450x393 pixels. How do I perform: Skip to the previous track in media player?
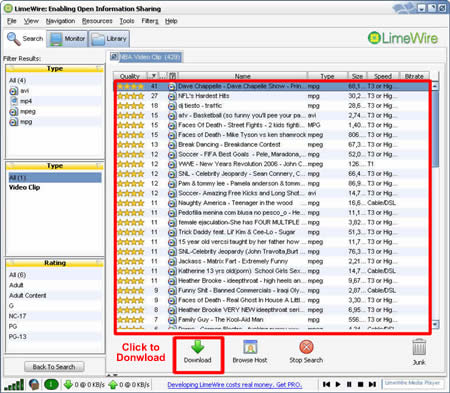326,384
